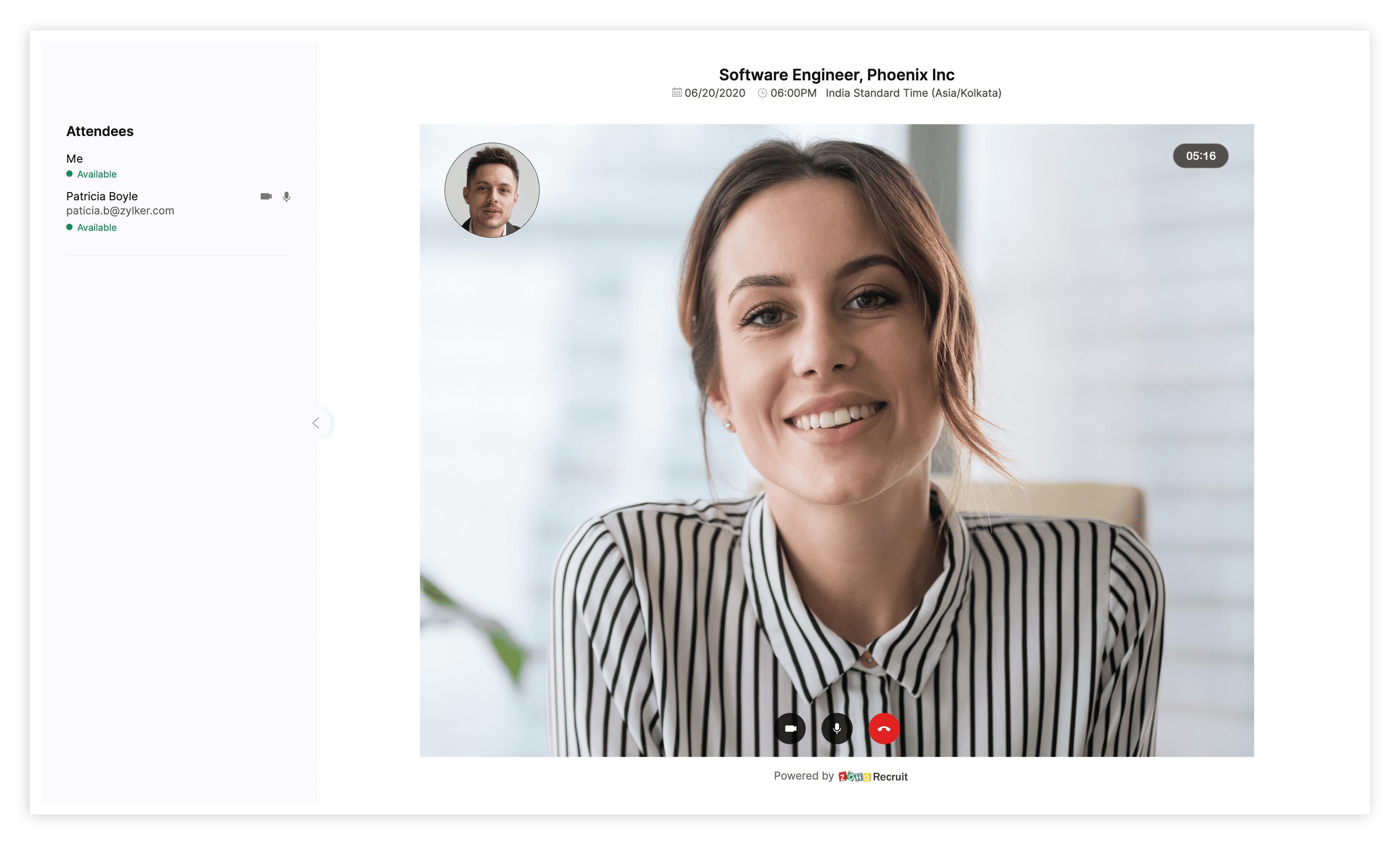Click Patricia Boyle's microphone icon in attendees

click(286, 196)
